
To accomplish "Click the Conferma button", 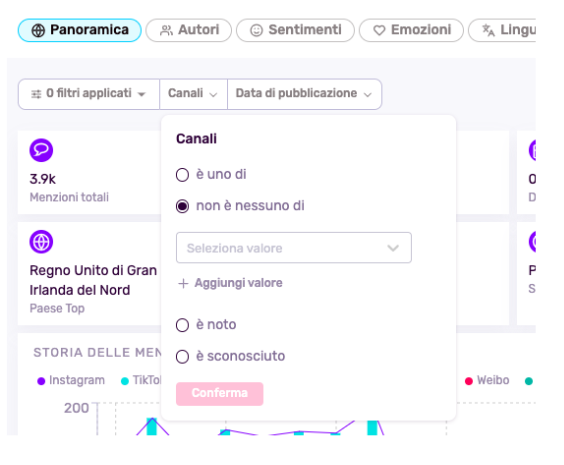I will pos(219,394).
